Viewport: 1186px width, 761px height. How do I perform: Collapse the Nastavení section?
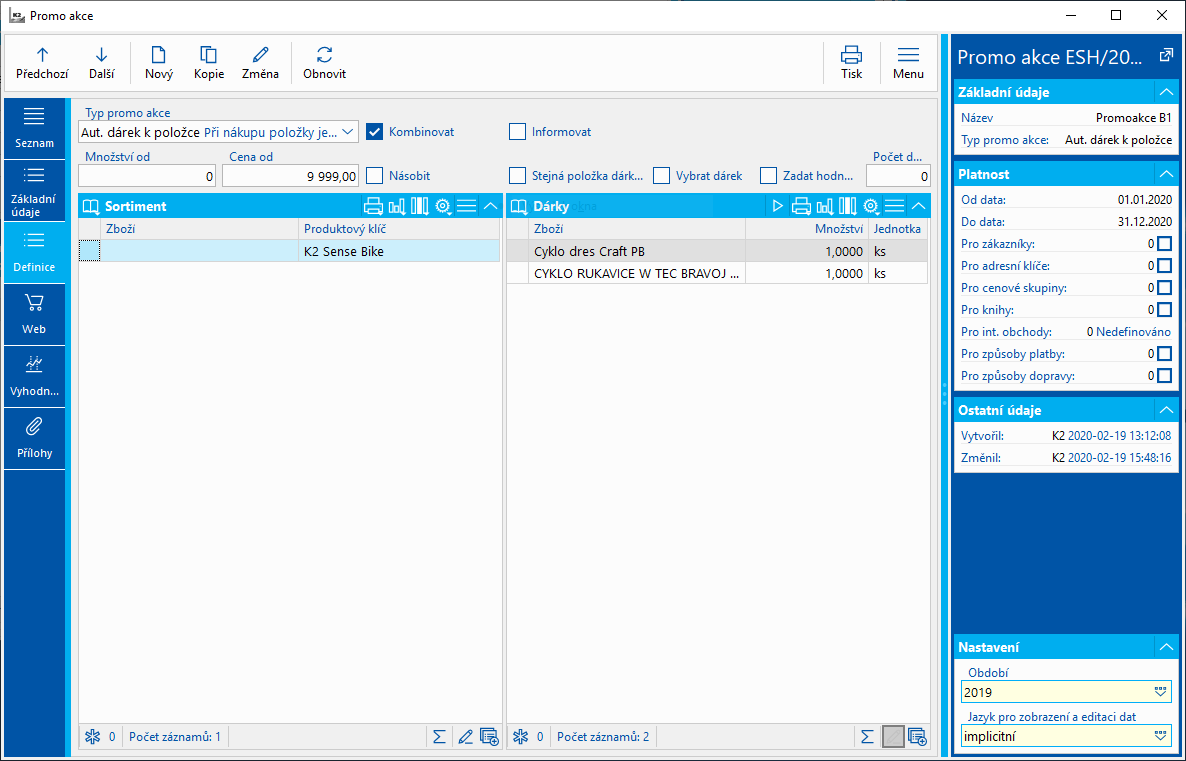tap(1166, 647)
